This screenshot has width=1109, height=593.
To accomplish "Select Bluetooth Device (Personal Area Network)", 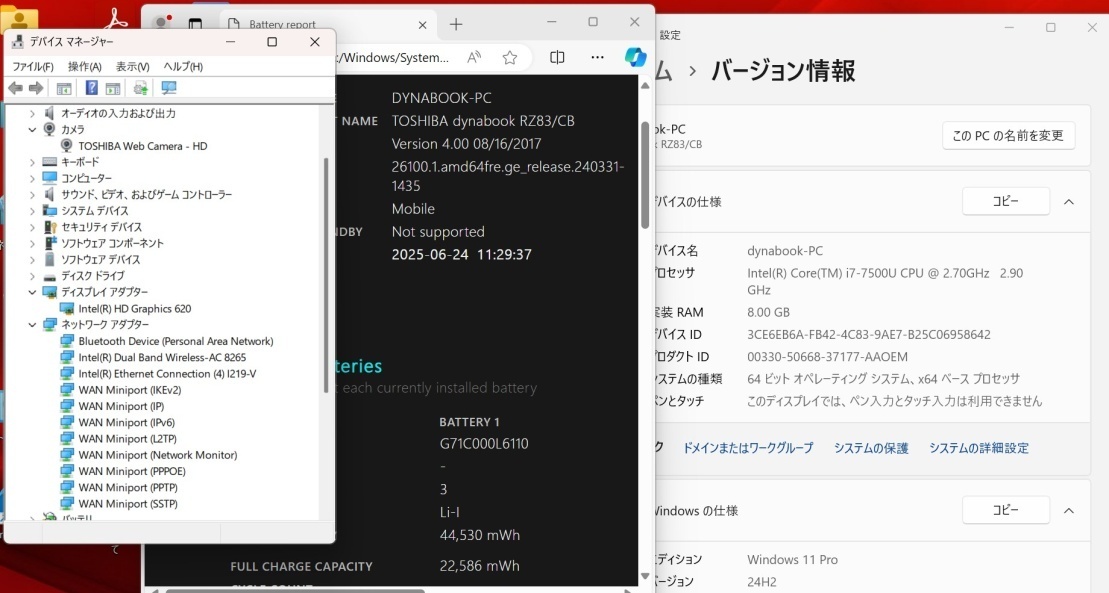I will (175, 341).
